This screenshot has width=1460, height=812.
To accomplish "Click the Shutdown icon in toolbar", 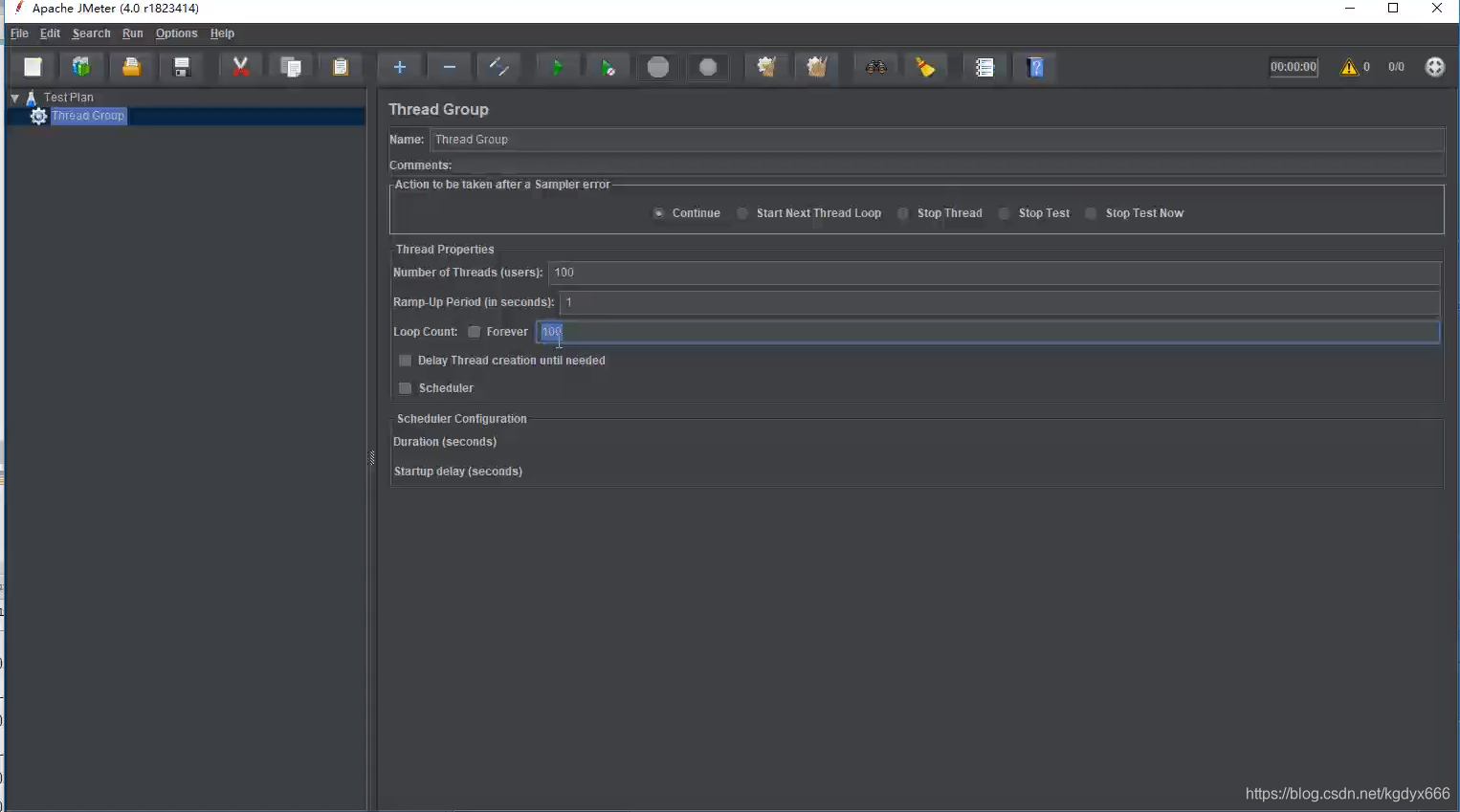I will (x=708, y=67).
